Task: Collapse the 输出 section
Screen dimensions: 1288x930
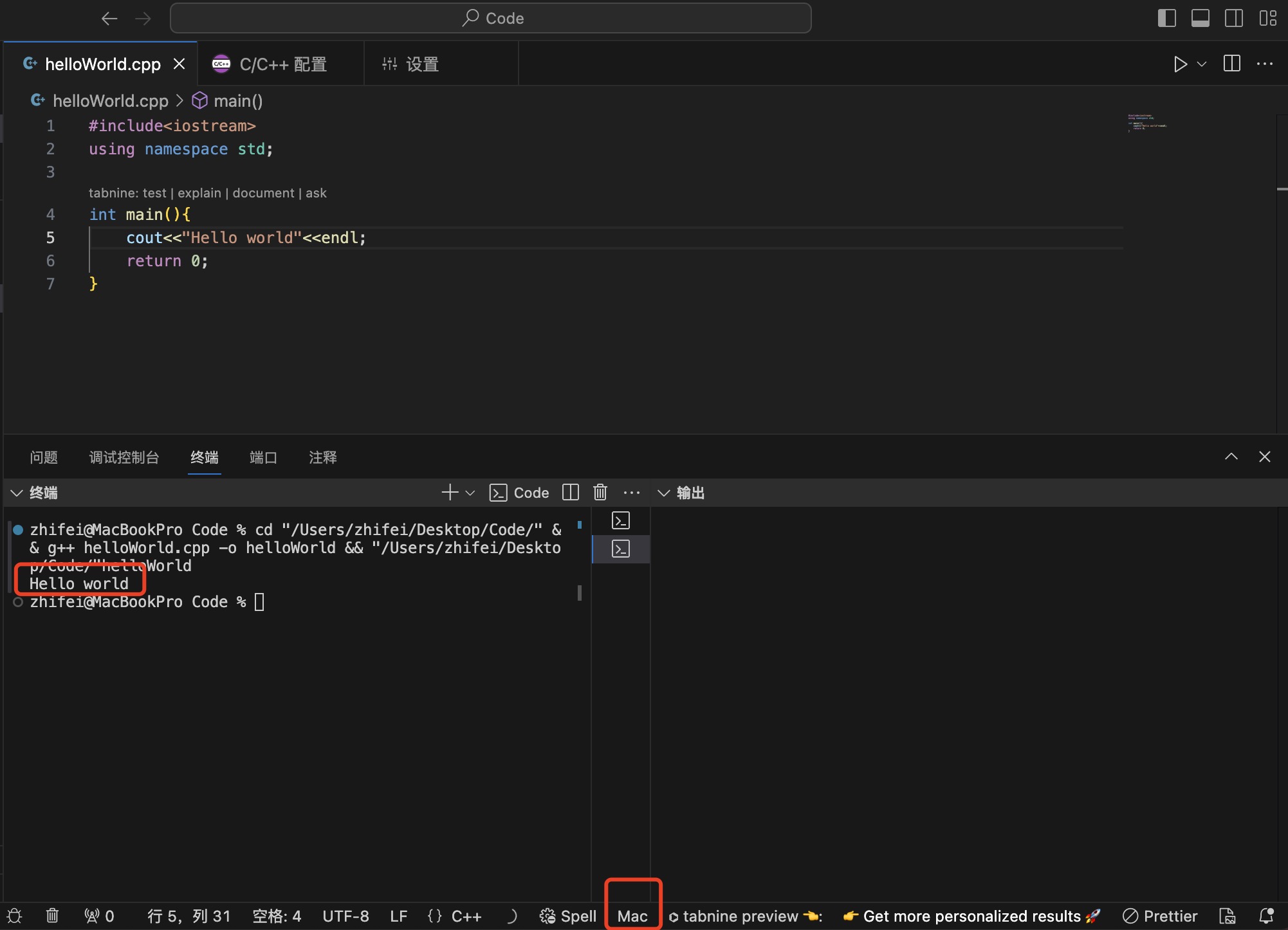Action: pyautogui.click(x=664, y=493)
